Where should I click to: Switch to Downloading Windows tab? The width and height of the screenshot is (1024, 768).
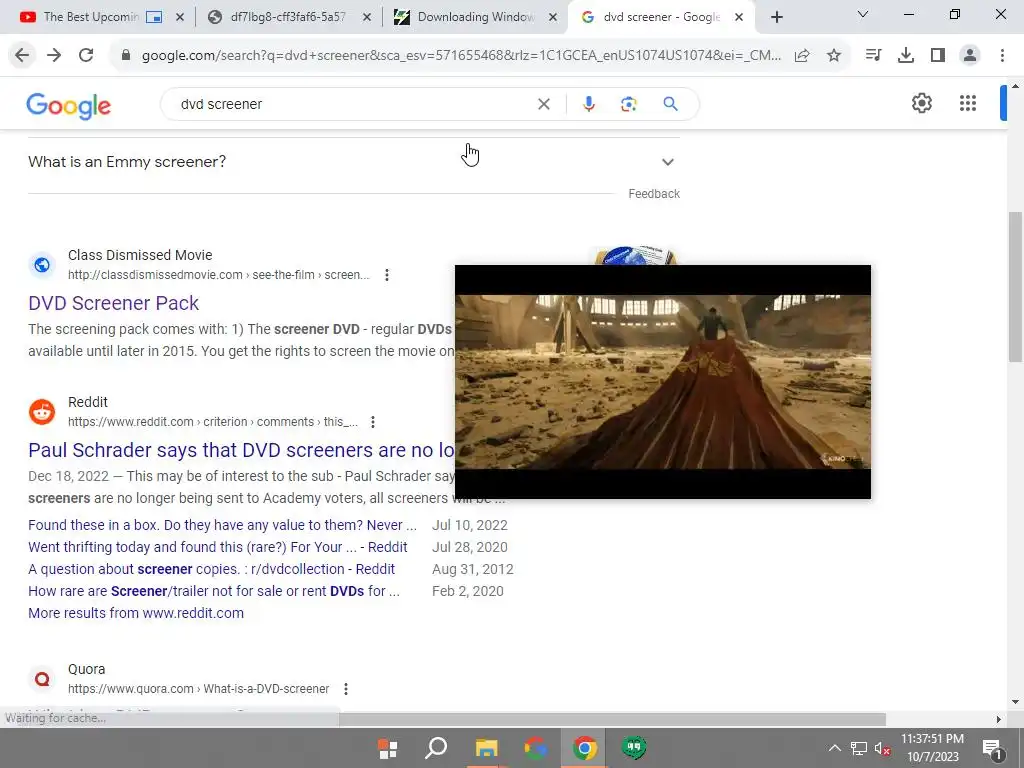click(x=475, y=17)
